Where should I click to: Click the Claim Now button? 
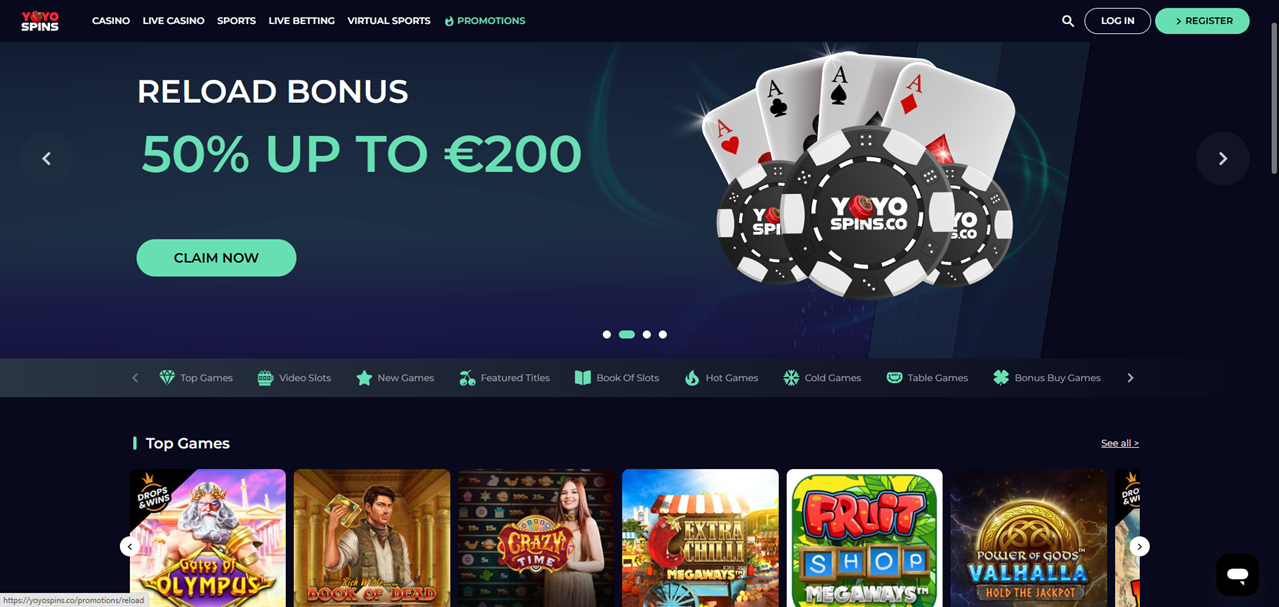[x=216, y=258]
